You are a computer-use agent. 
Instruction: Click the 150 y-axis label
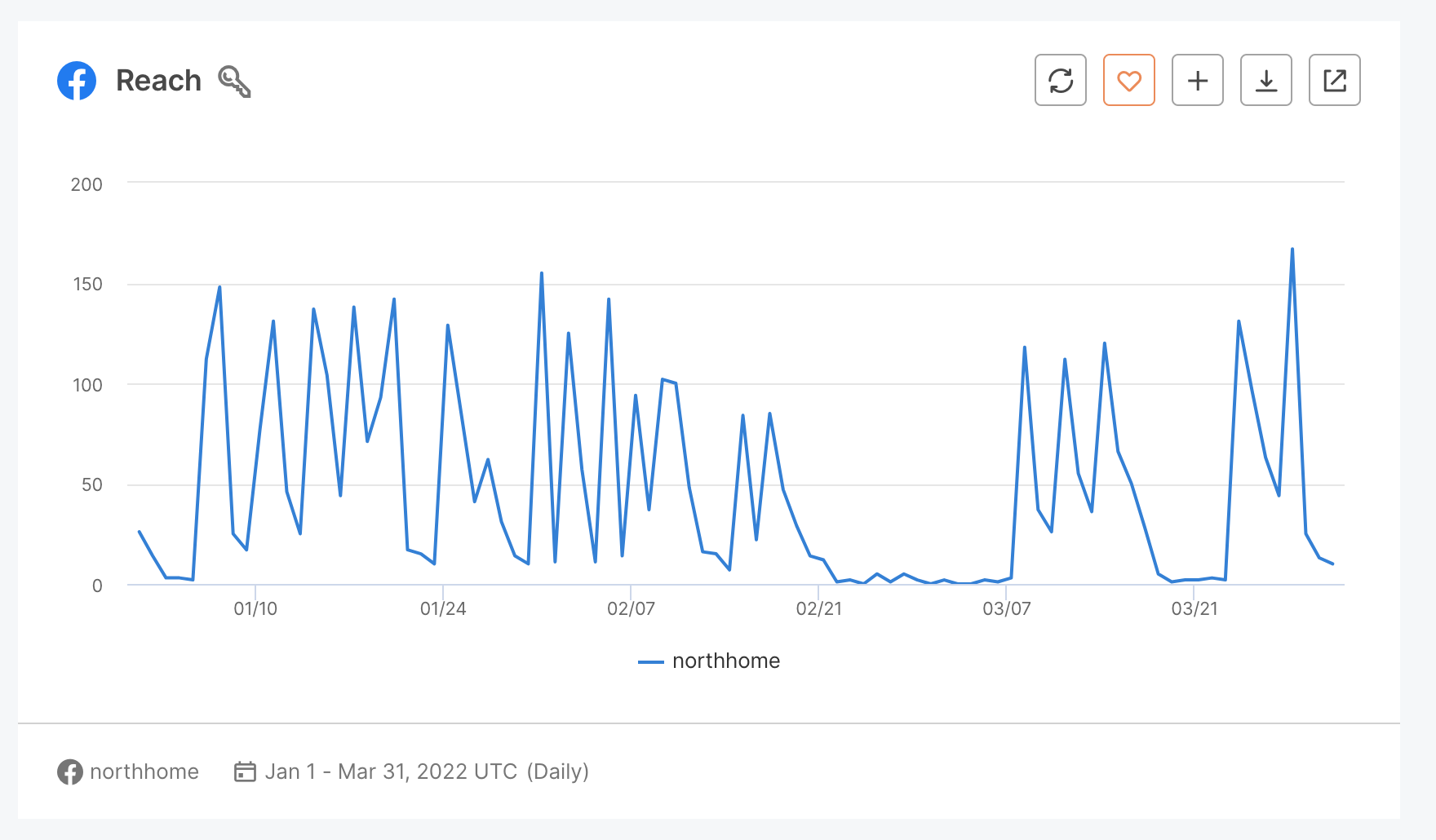pyautogui.click(x=87, y=284)
